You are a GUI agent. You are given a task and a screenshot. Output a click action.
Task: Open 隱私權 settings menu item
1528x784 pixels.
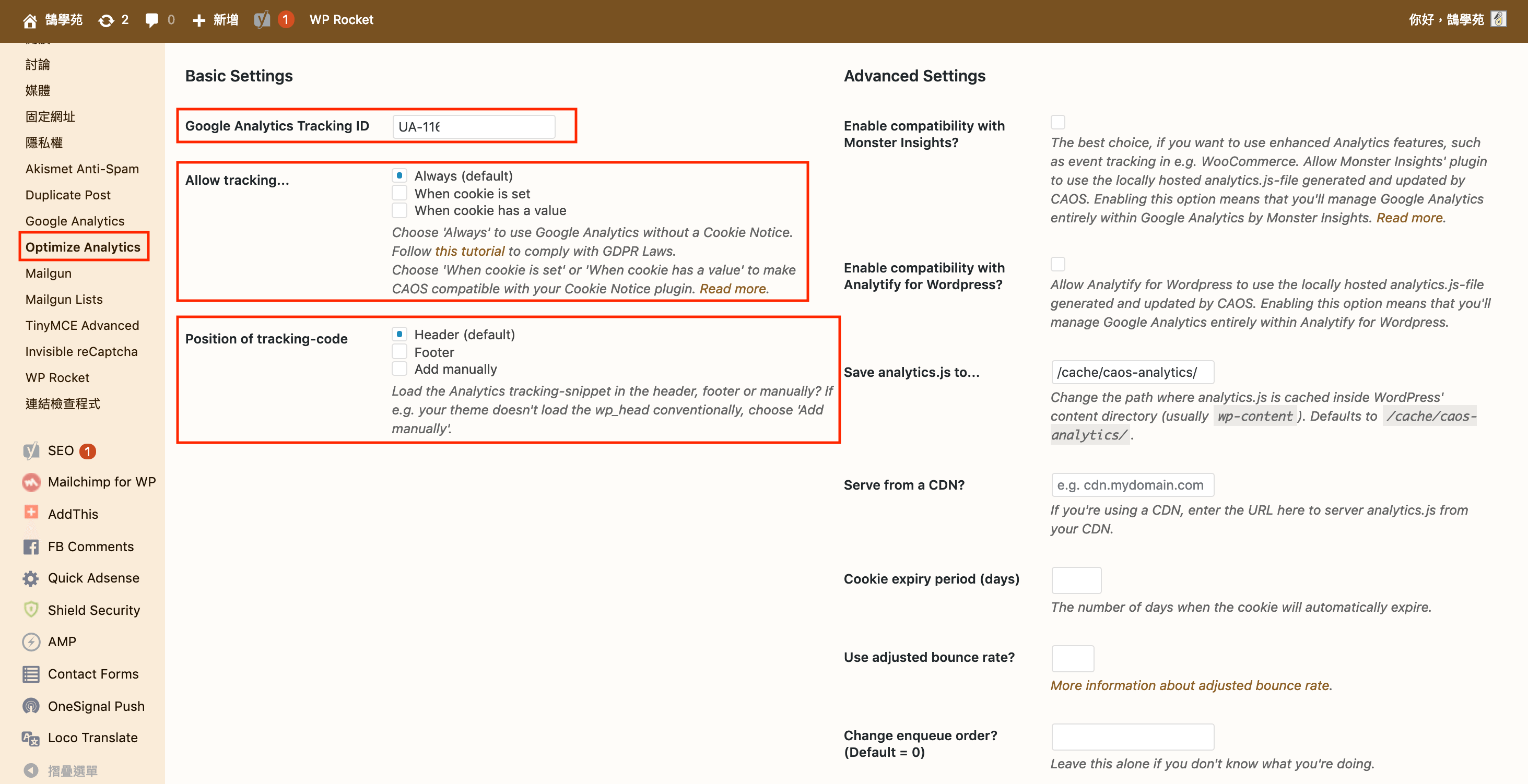(x=44, y=143)
